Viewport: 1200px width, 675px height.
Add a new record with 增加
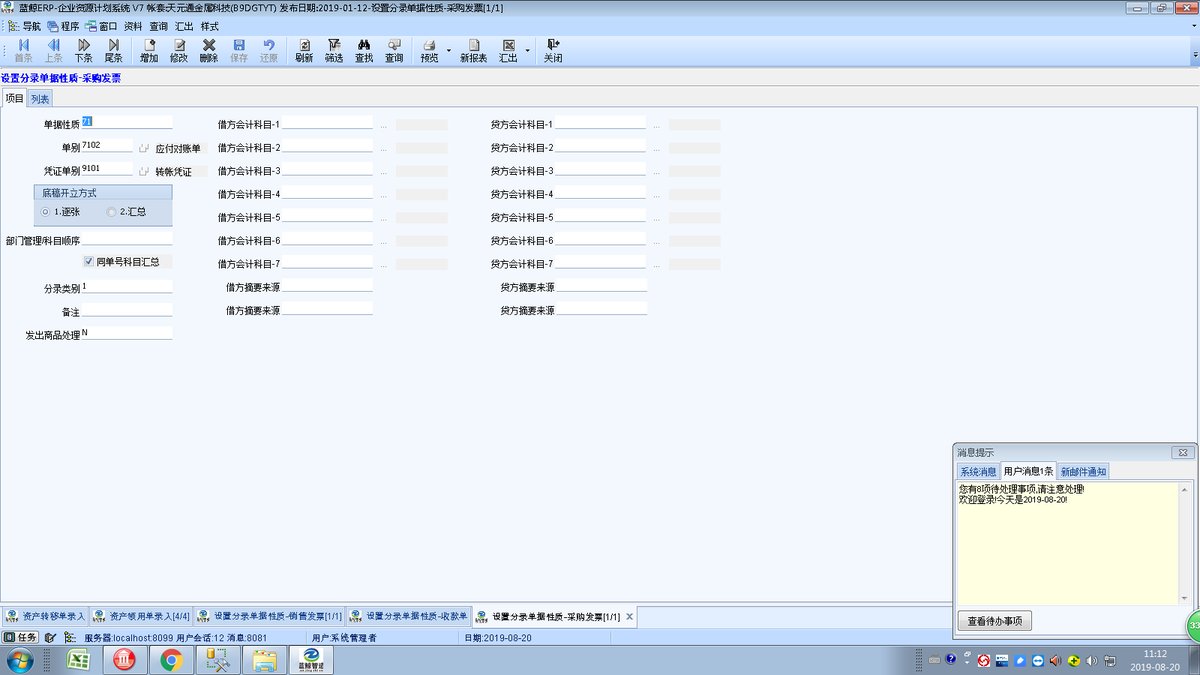click(x=149, y=51)
